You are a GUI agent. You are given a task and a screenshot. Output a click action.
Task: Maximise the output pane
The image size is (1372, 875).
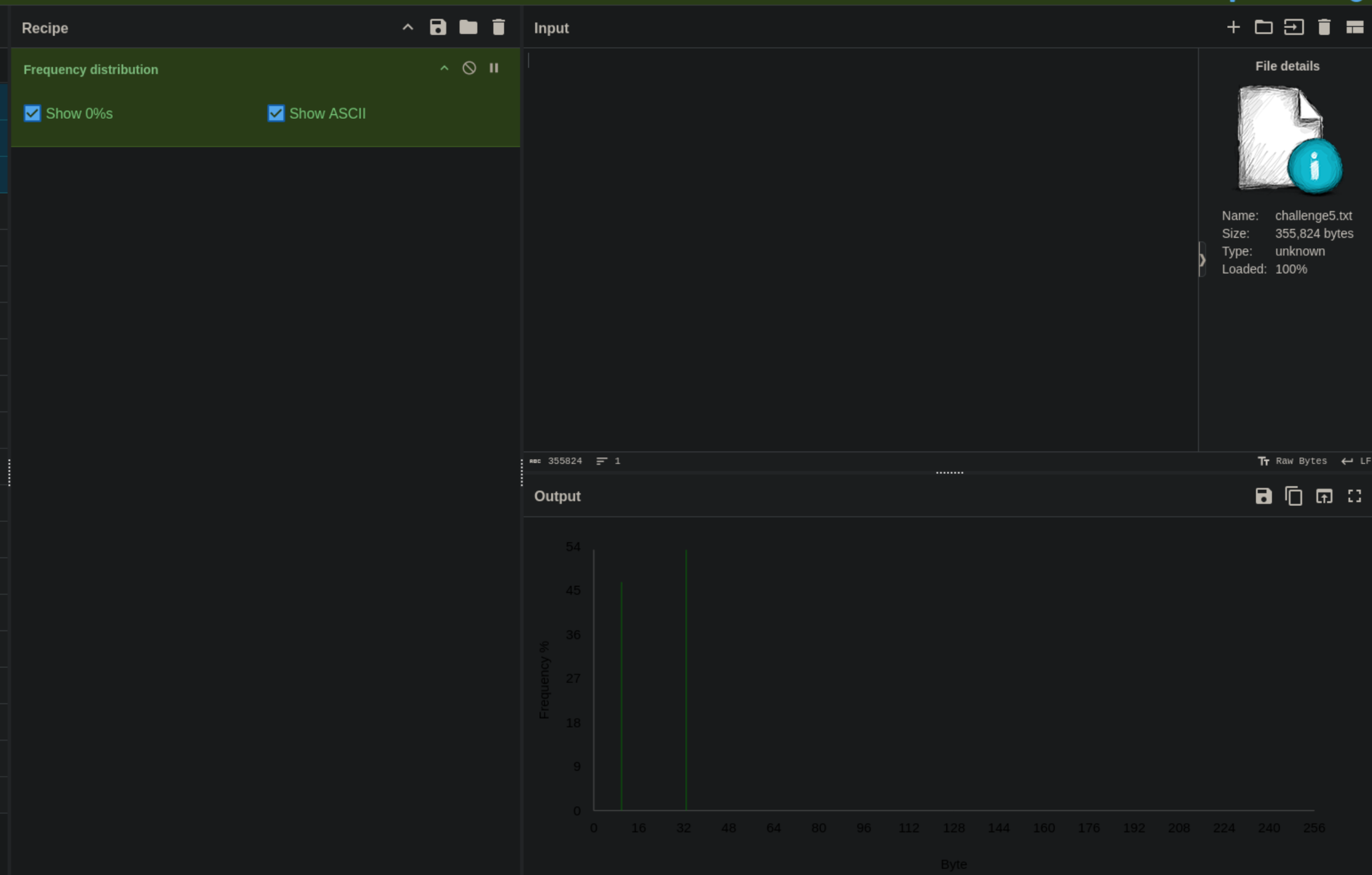(x=1354, y=496)
